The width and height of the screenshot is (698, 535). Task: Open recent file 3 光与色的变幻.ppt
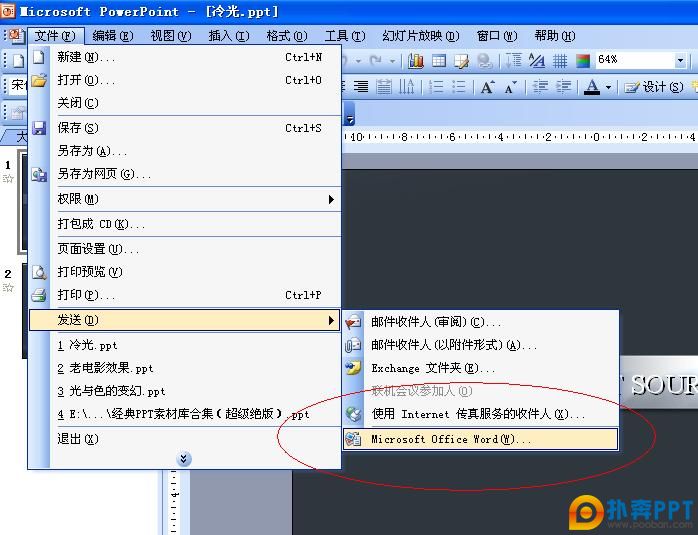pos(184,391)
